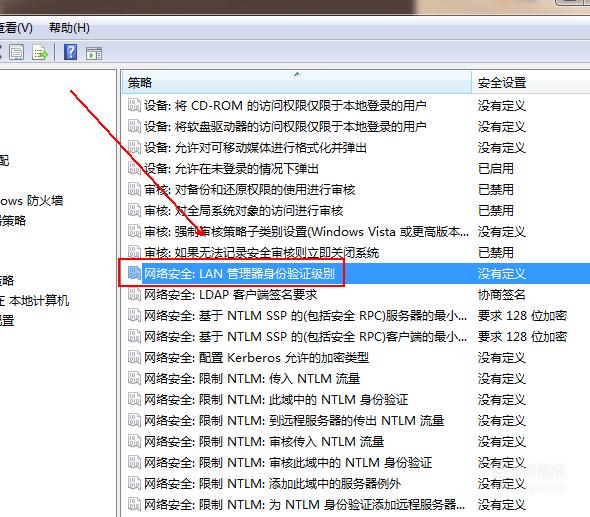Select 设备: 将 CD-ROM 的访问权限 policy
590x517 pixels.
[x=285, y=105]
